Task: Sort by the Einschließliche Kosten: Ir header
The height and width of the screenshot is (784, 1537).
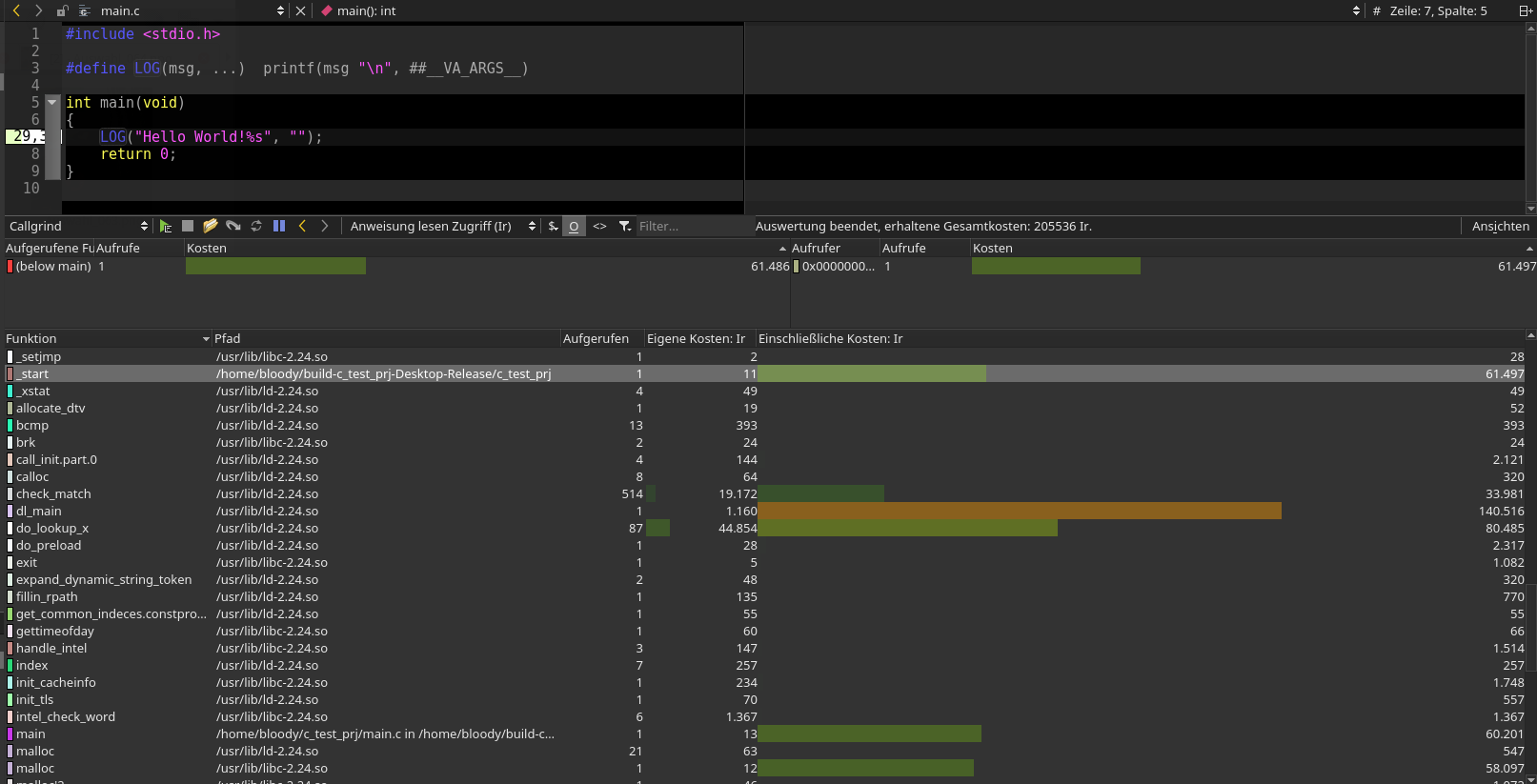Action: pos(1141,338)
